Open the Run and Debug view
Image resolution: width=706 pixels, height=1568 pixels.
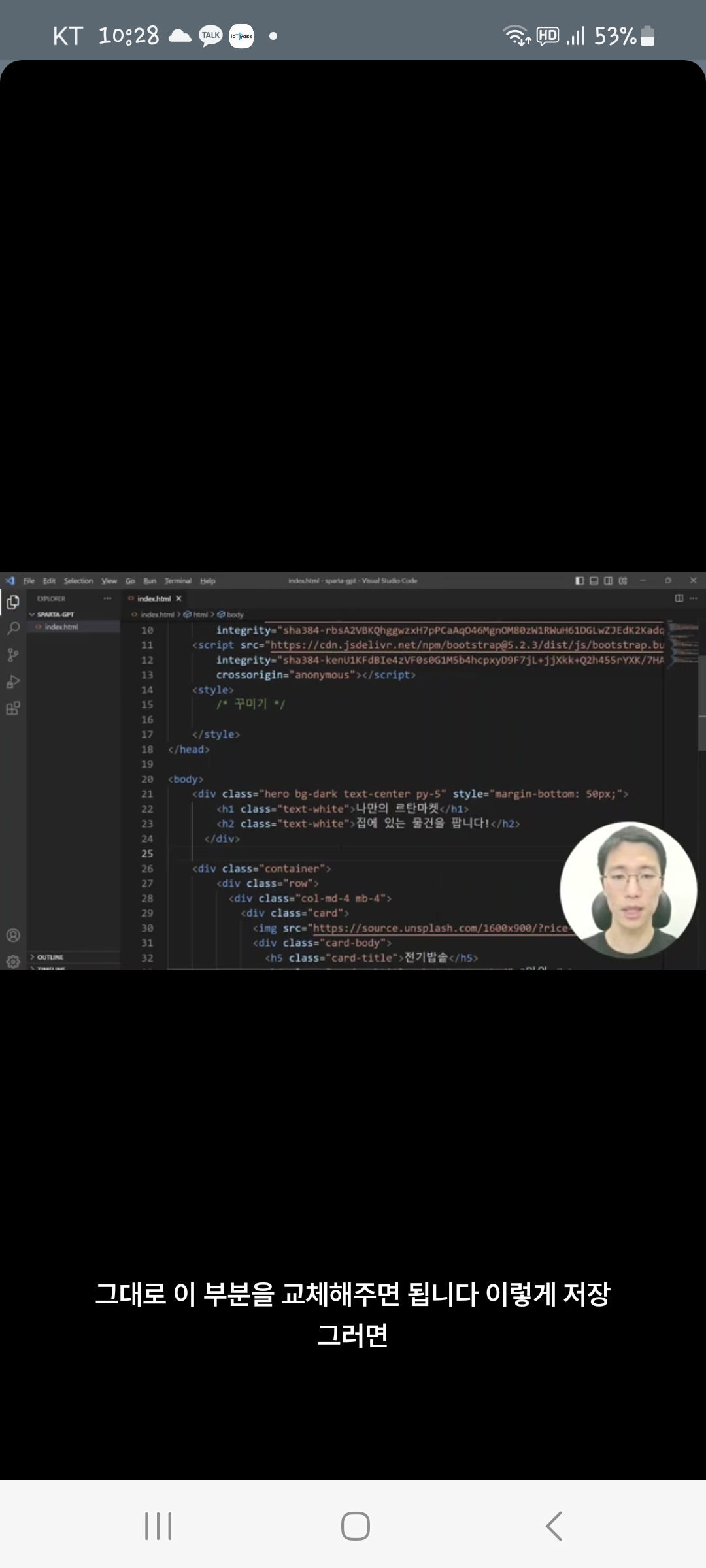(12, 682)
